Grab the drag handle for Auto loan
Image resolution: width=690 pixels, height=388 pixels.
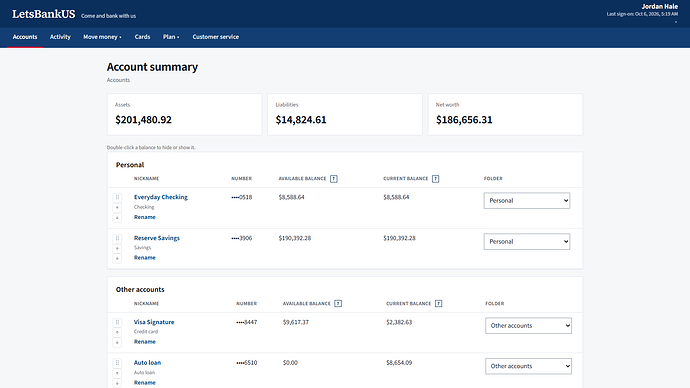[117, 363]
